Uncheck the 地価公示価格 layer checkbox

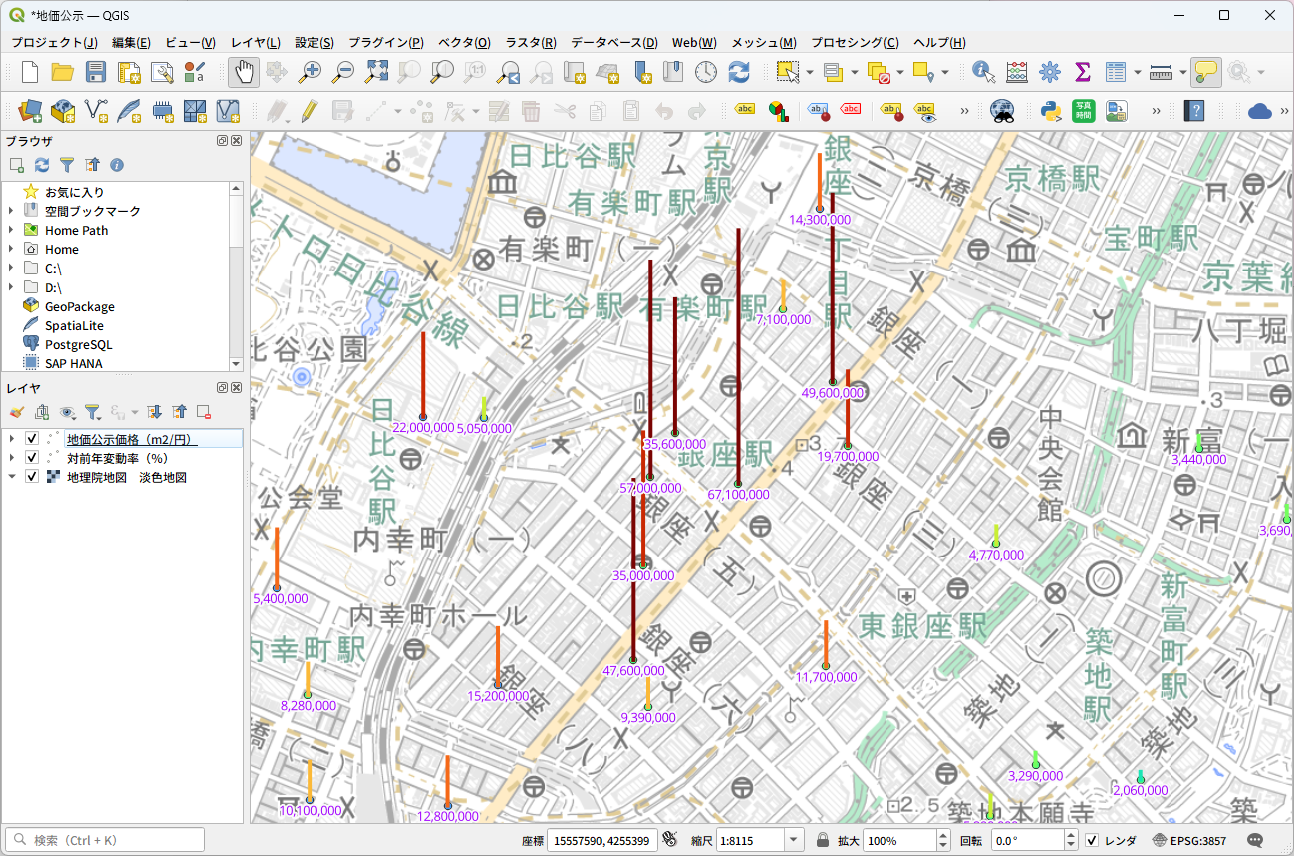pos(32,439)
